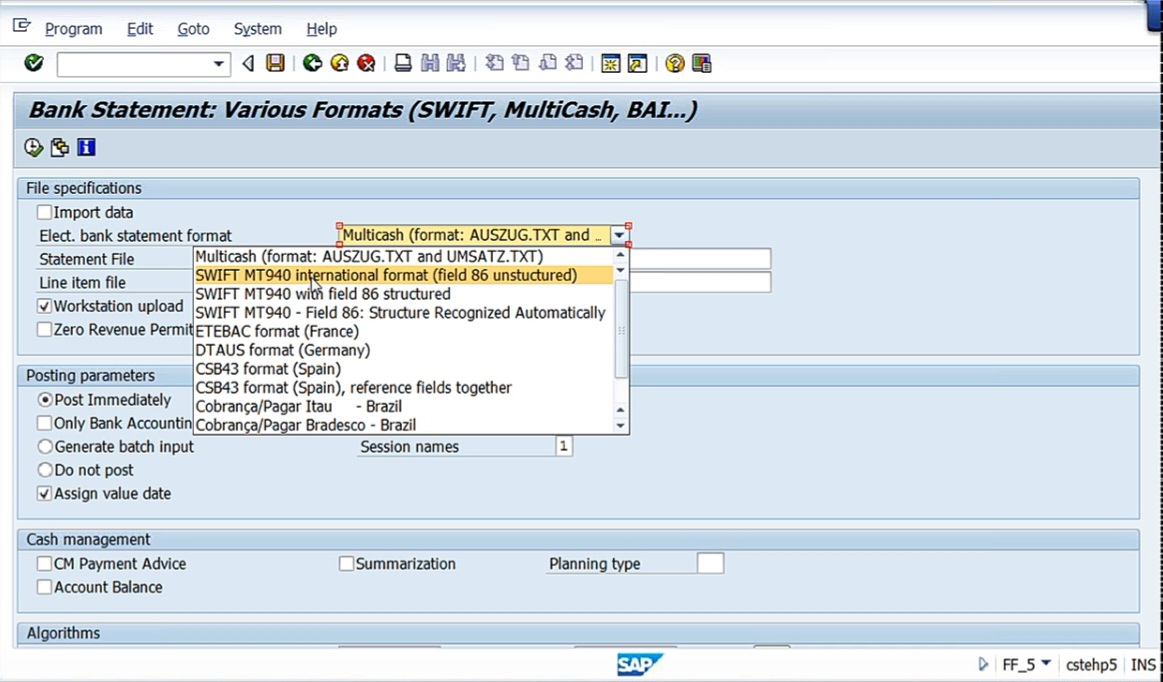Click the Session names input field
Screen dimensions: 1163x682
(x=564, y=446)
